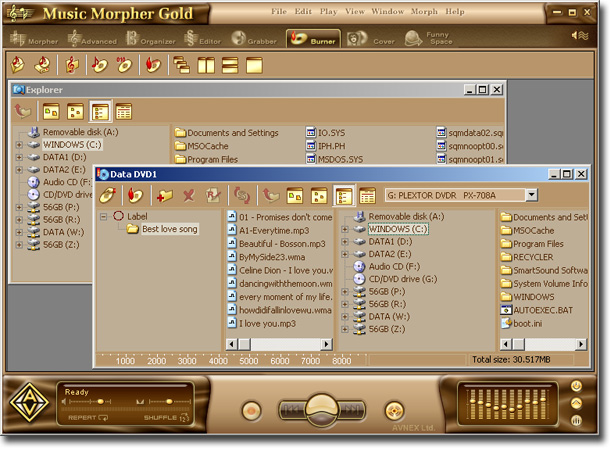Open the PLEXTOR DVDR drive dropdown
Image resolution: width=610 pixels, height=449 pixels.
530,195
